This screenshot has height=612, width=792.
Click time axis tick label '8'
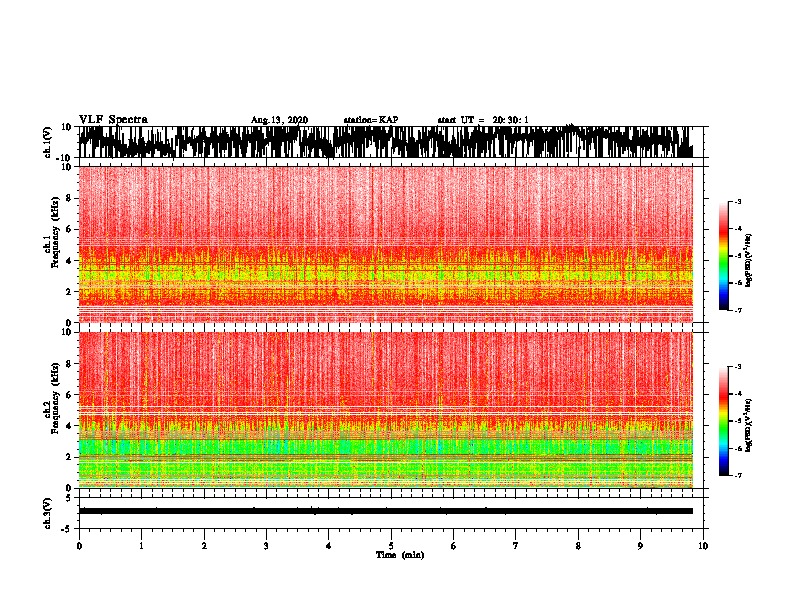pyautogui.click(x=578, y=546)
